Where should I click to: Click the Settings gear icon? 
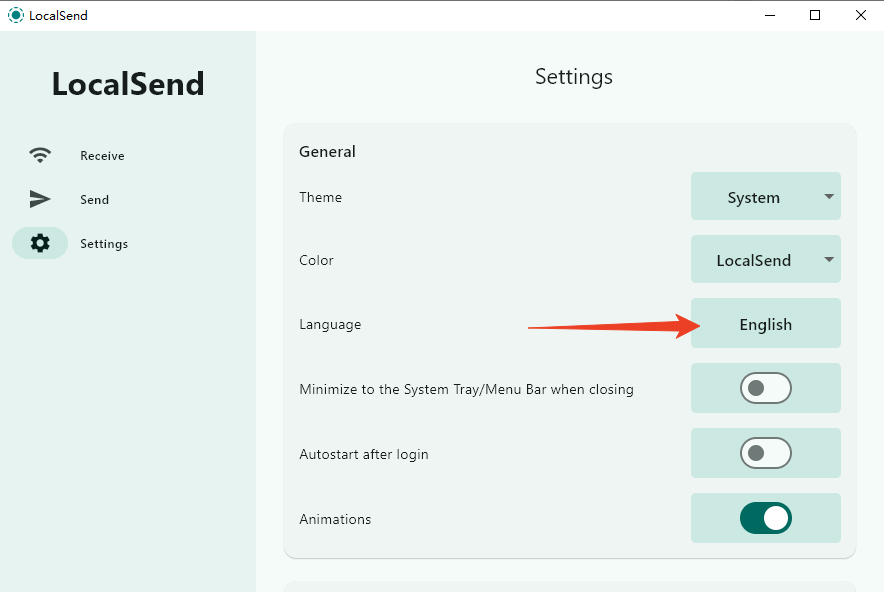point(40,243)
